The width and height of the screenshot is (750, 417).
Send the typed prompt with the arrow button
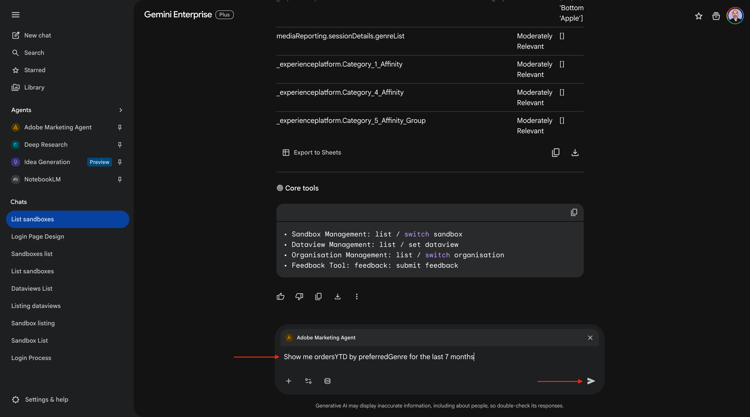click(591, 381)
